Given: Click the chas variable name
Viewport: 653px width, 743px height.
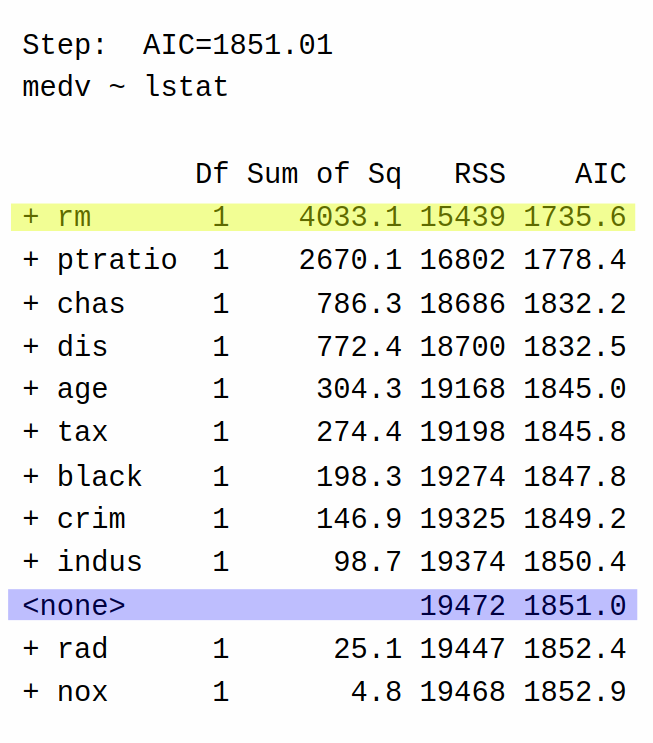Looking at the screenshot, I should coord(91,303).
